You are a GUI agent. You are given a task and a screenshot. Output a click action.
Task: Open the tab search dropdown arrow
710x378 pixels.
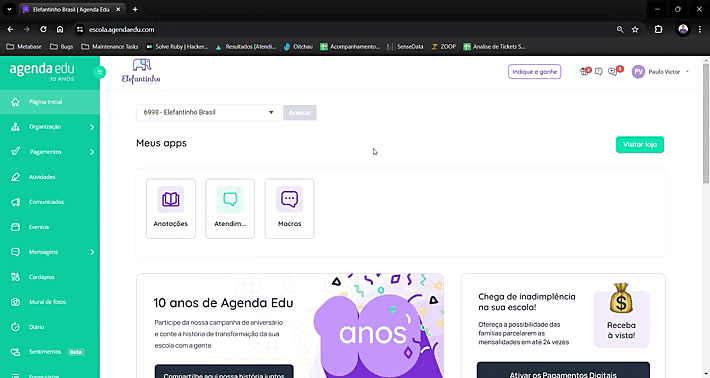9,9
